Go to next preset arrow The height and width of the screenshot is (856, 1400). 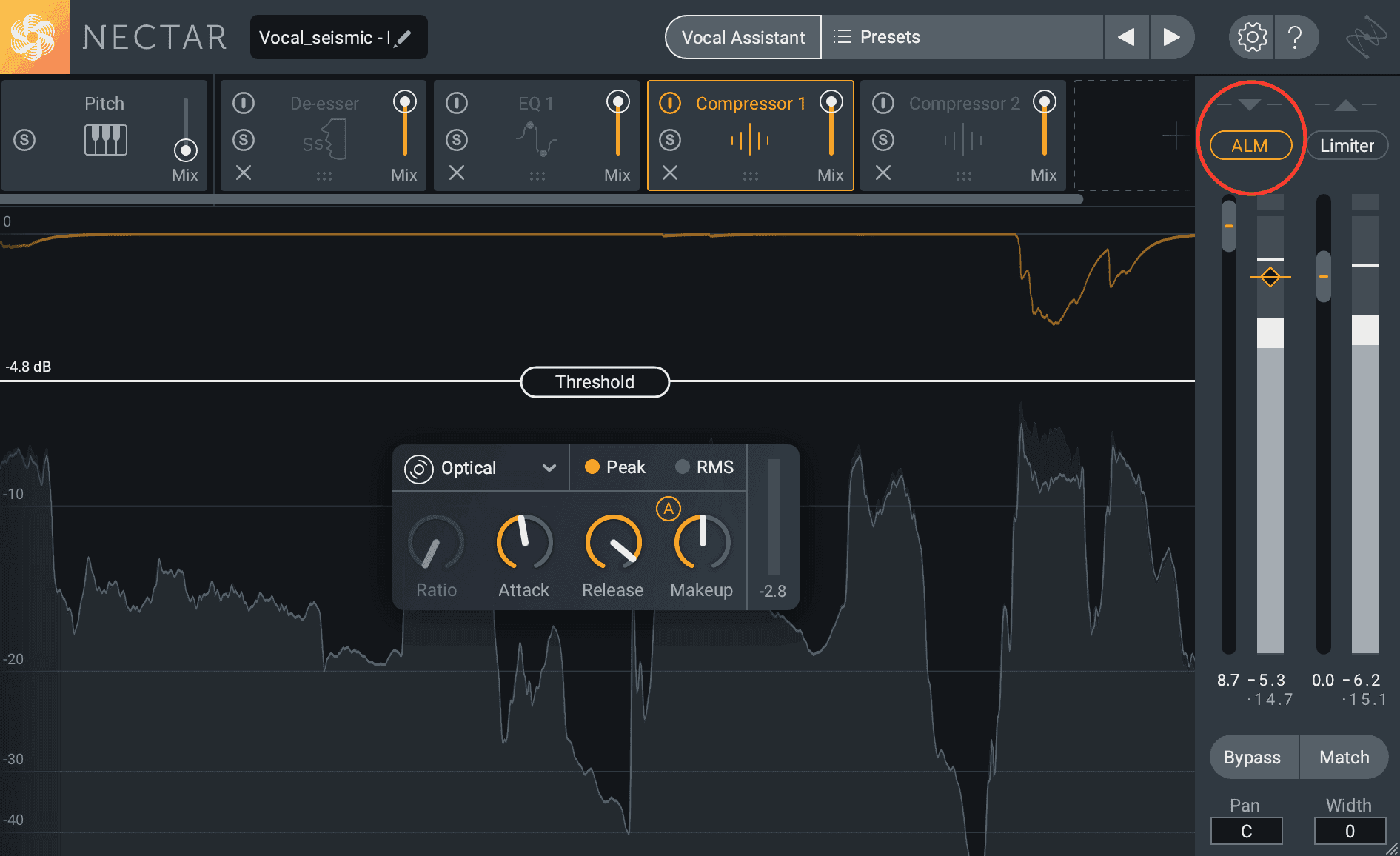pyautogui.click(x=1171, y=37)
